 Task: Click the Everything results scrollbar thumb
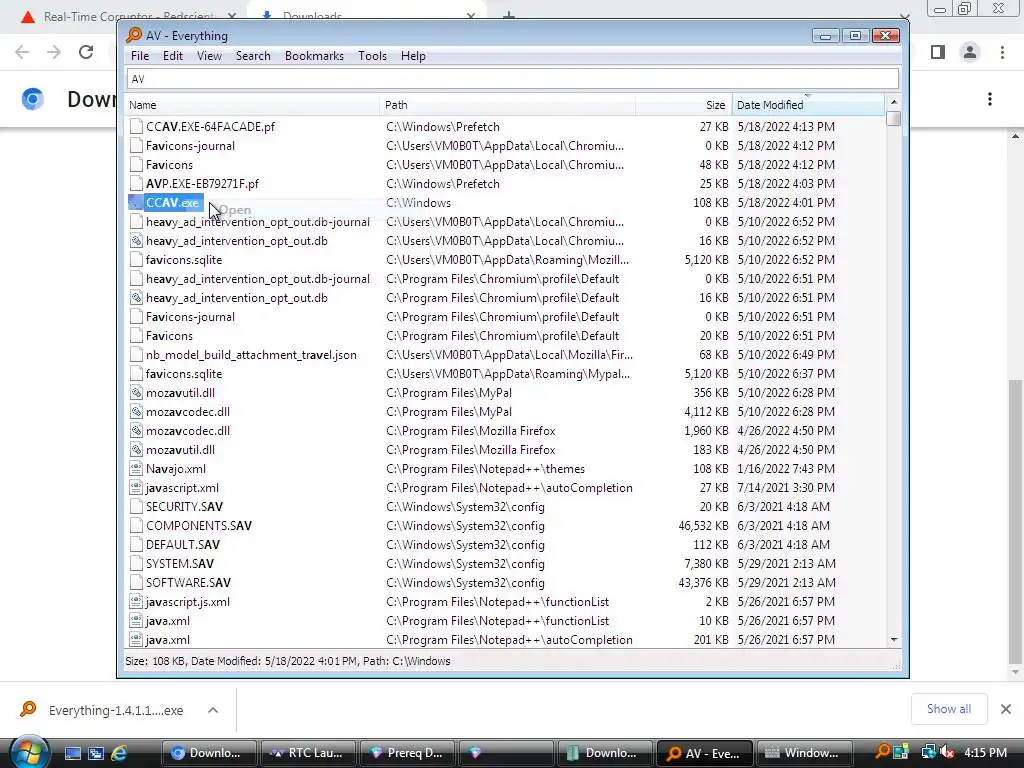pos(894,118)
